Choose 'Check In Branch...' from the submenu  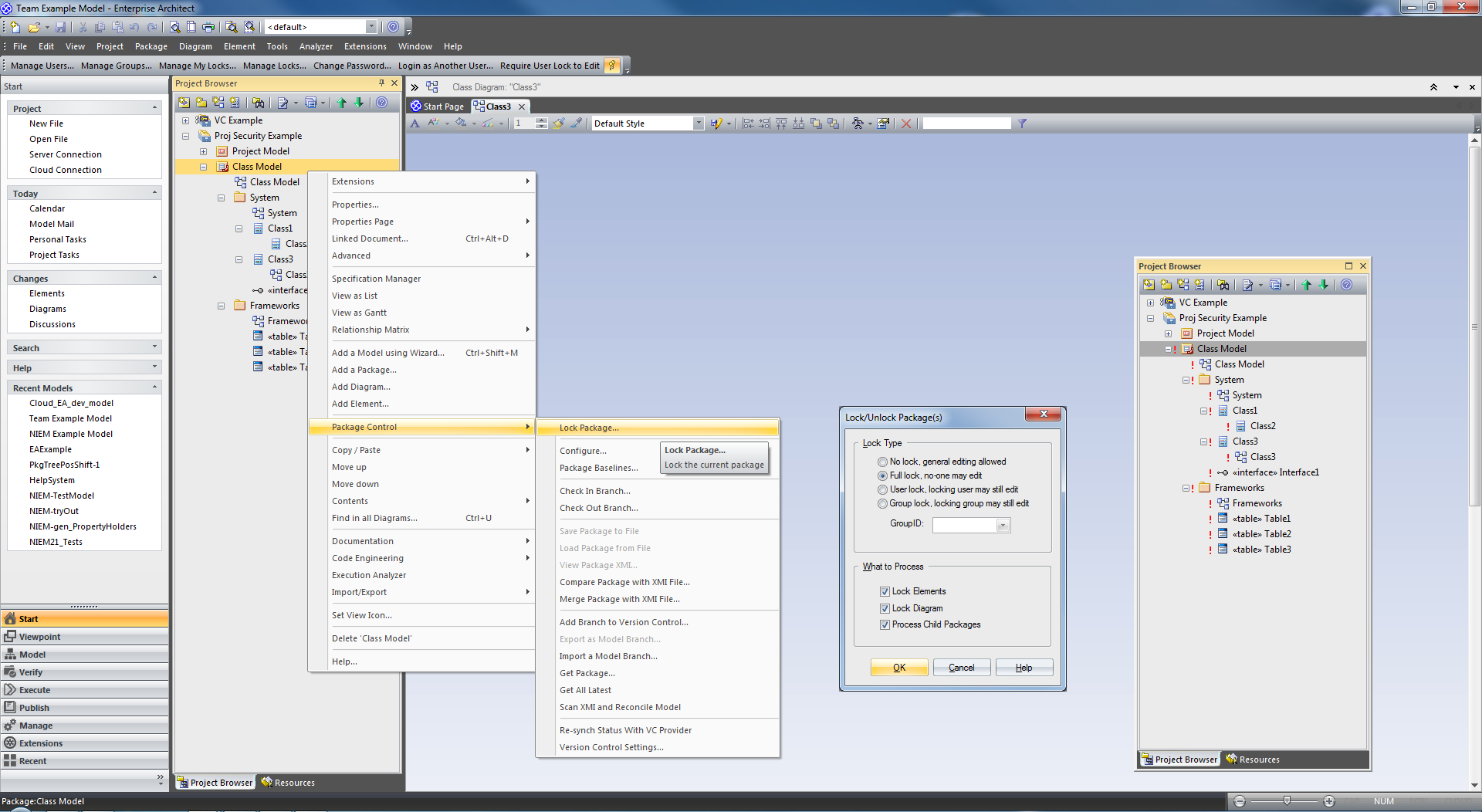click(594, 491)
